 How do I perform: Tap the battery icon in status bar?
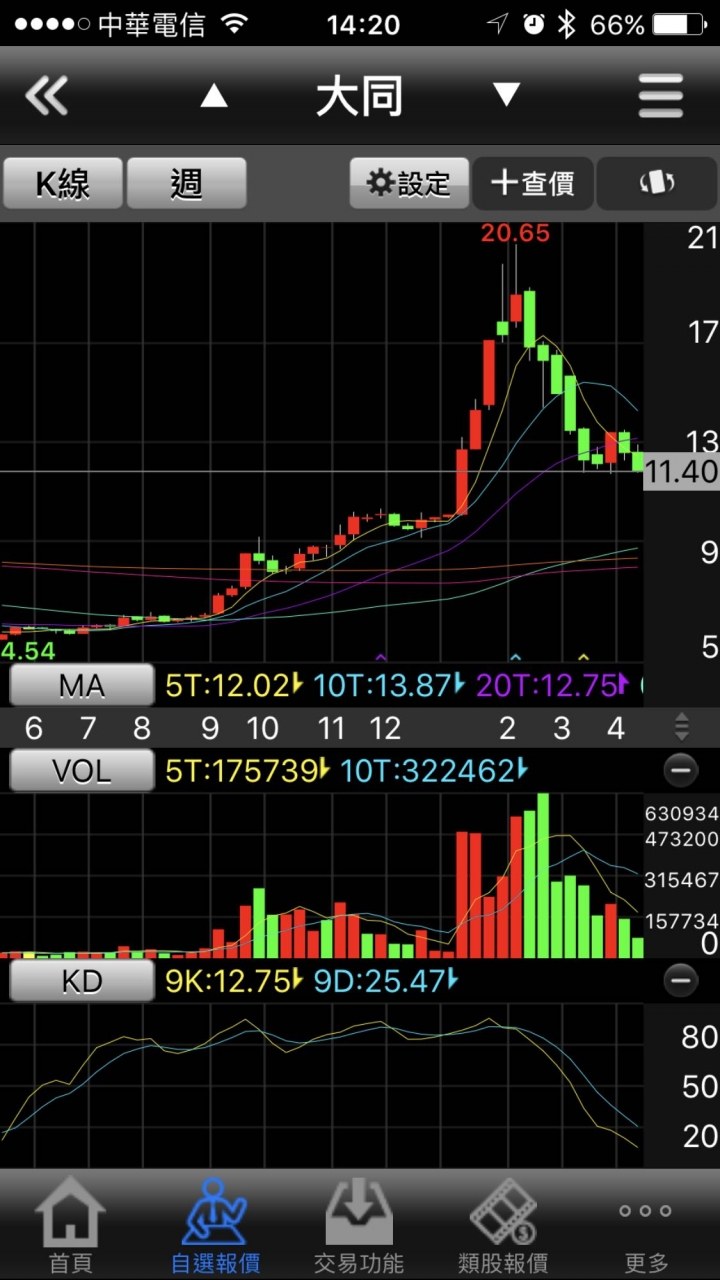click(680, 24)
